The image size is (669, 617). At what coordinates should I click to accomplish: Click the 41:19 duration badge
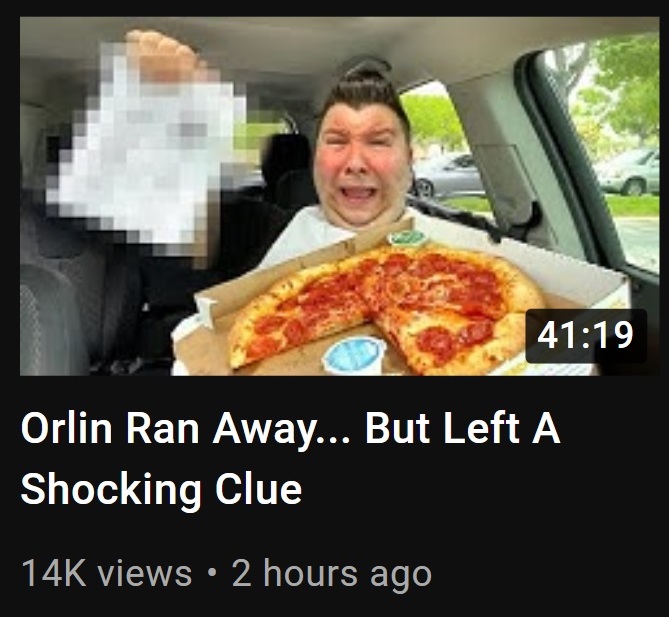(x=586, y=336)
